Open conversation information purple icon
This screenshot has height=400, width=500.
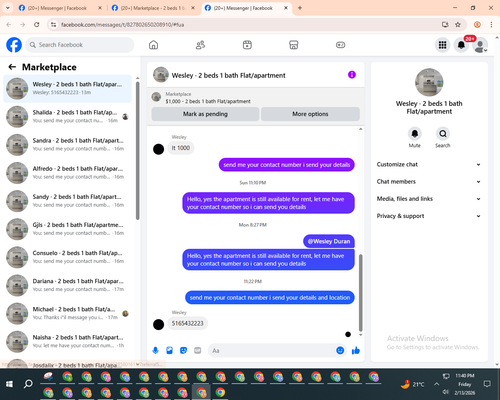point(352,75)
